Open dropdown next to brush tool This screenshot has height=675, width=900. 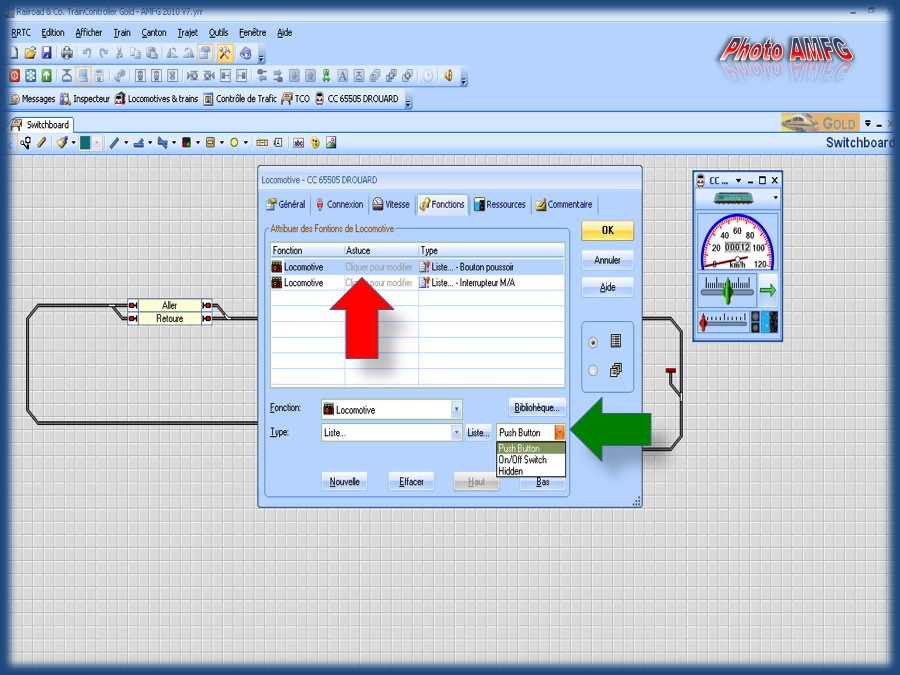(x=73, y=142)
